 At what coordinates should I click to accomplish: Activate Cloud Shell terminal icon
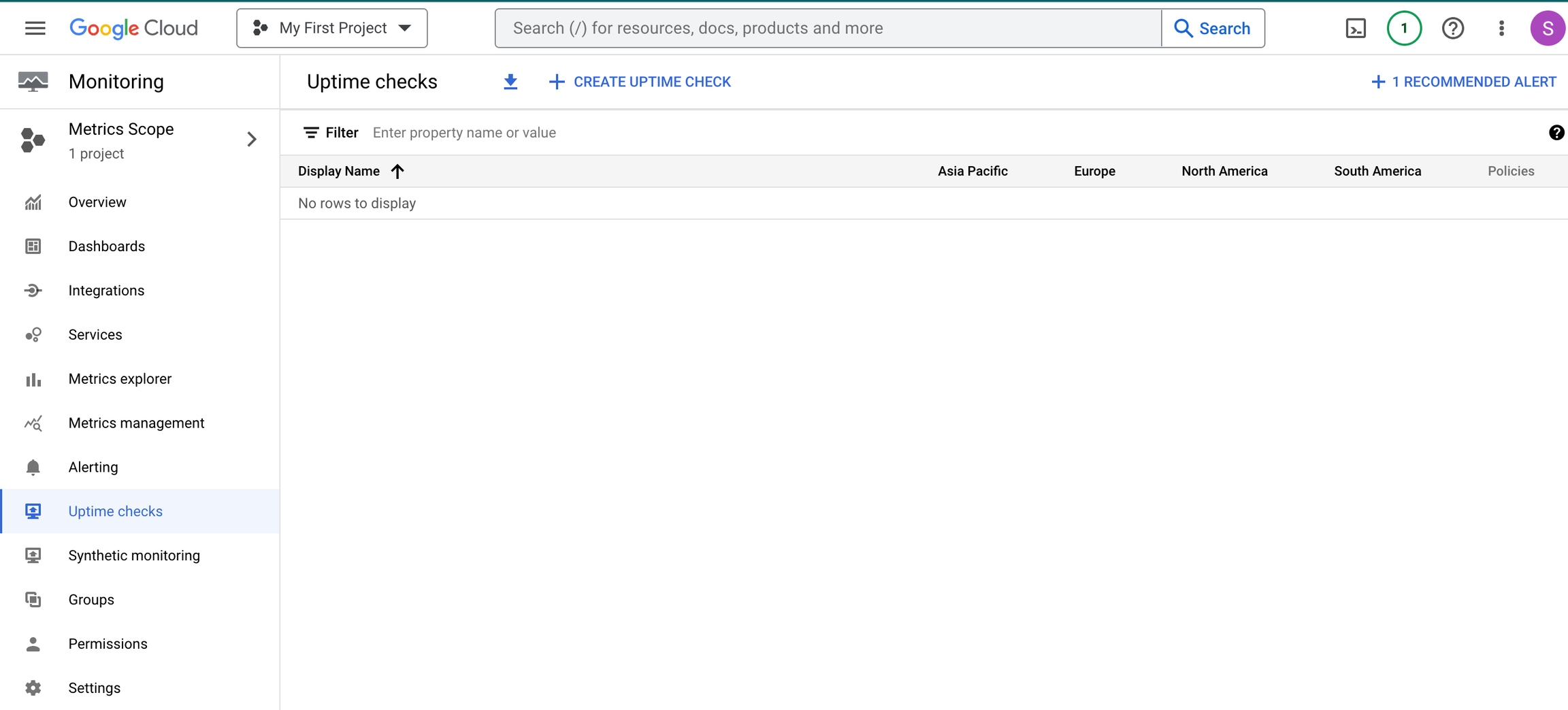click(1355, 28)
